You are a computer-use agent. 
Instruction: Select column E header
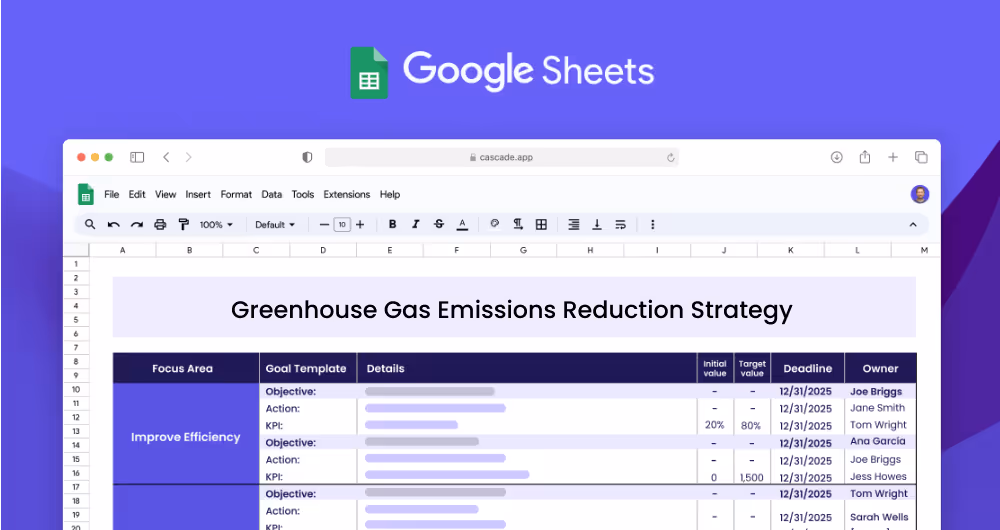tap(390, 251)
